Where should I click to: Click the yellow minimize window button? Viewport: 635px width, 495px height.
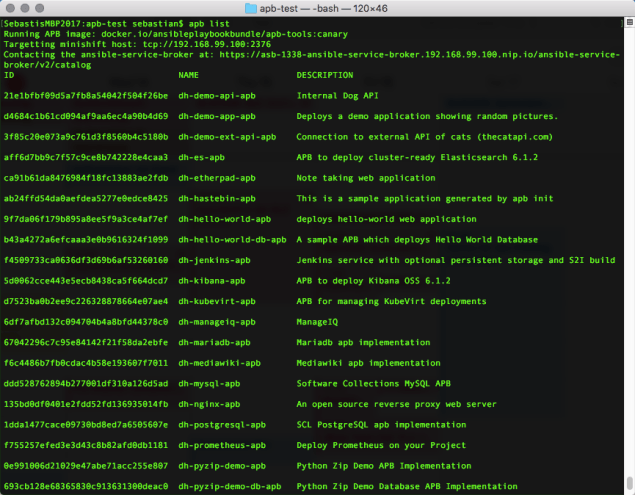(25, 8)
